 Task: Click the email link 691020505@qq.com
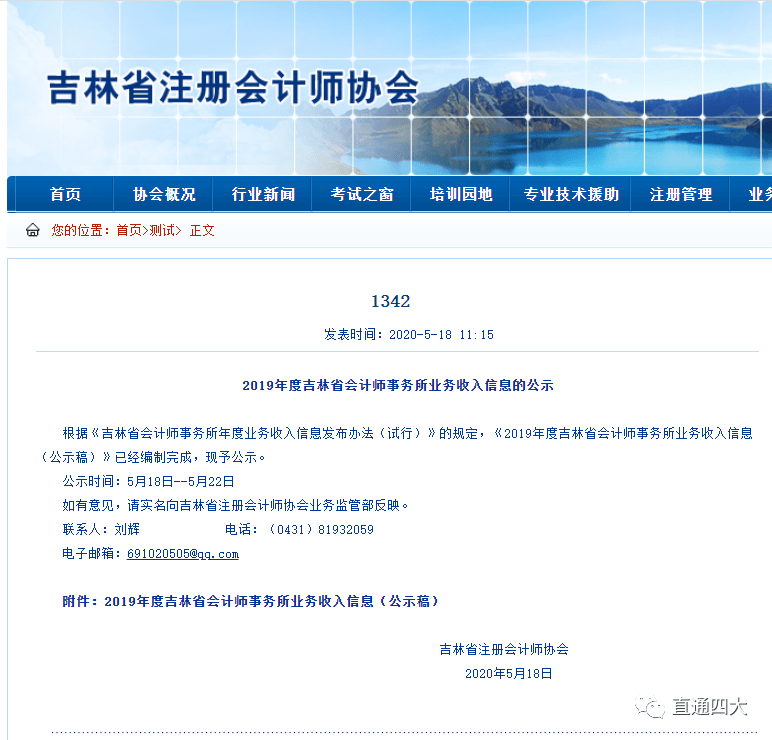tap(183, 554)
